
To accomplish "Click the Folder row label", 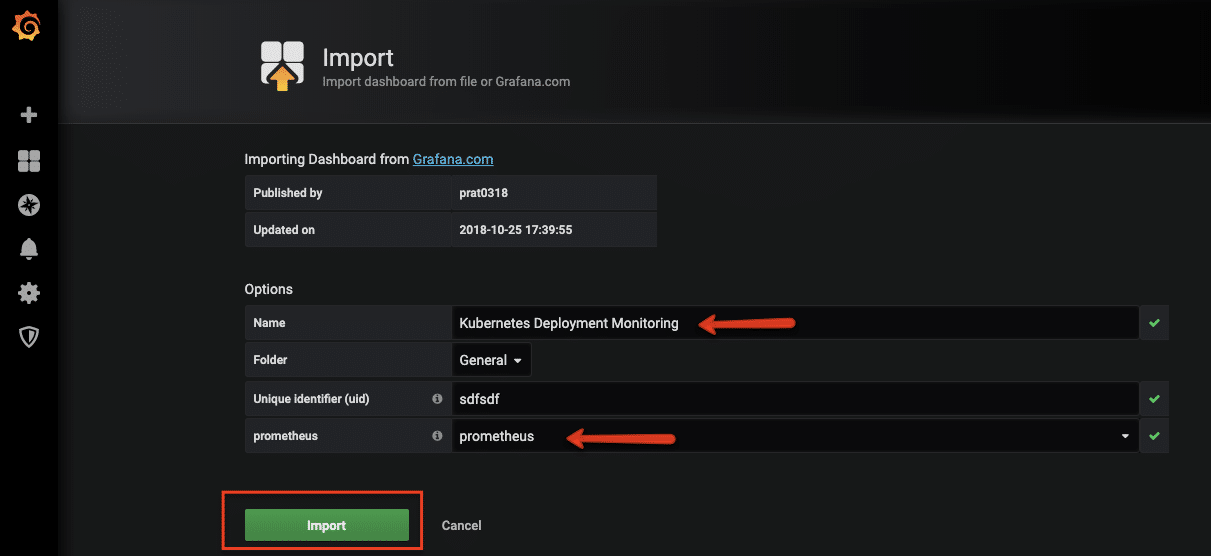I will point(270,360).
